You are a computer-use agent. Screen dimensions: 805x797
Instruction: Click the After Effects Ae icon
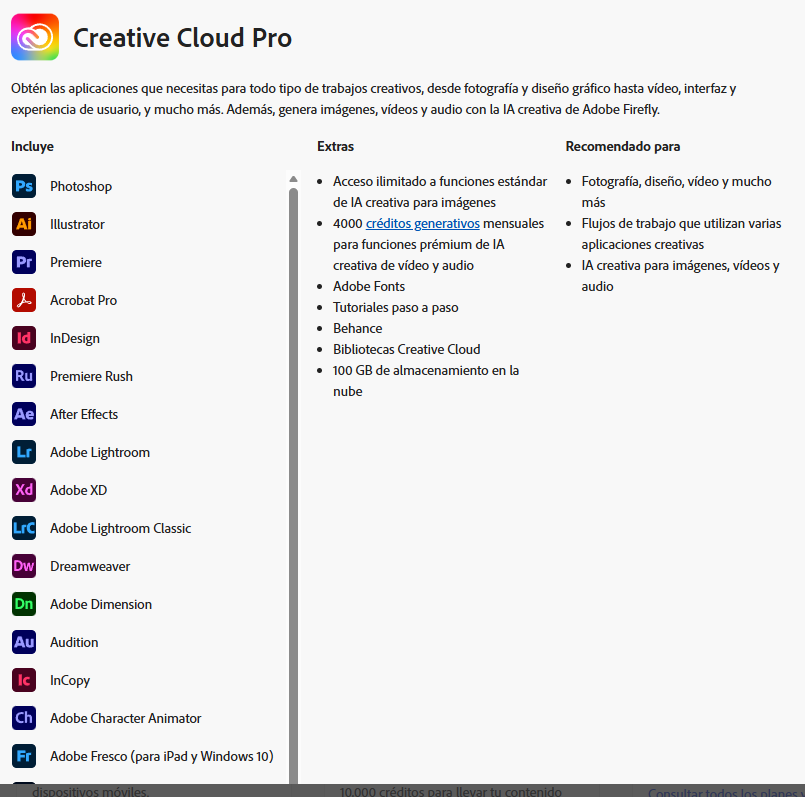point(24,414)
